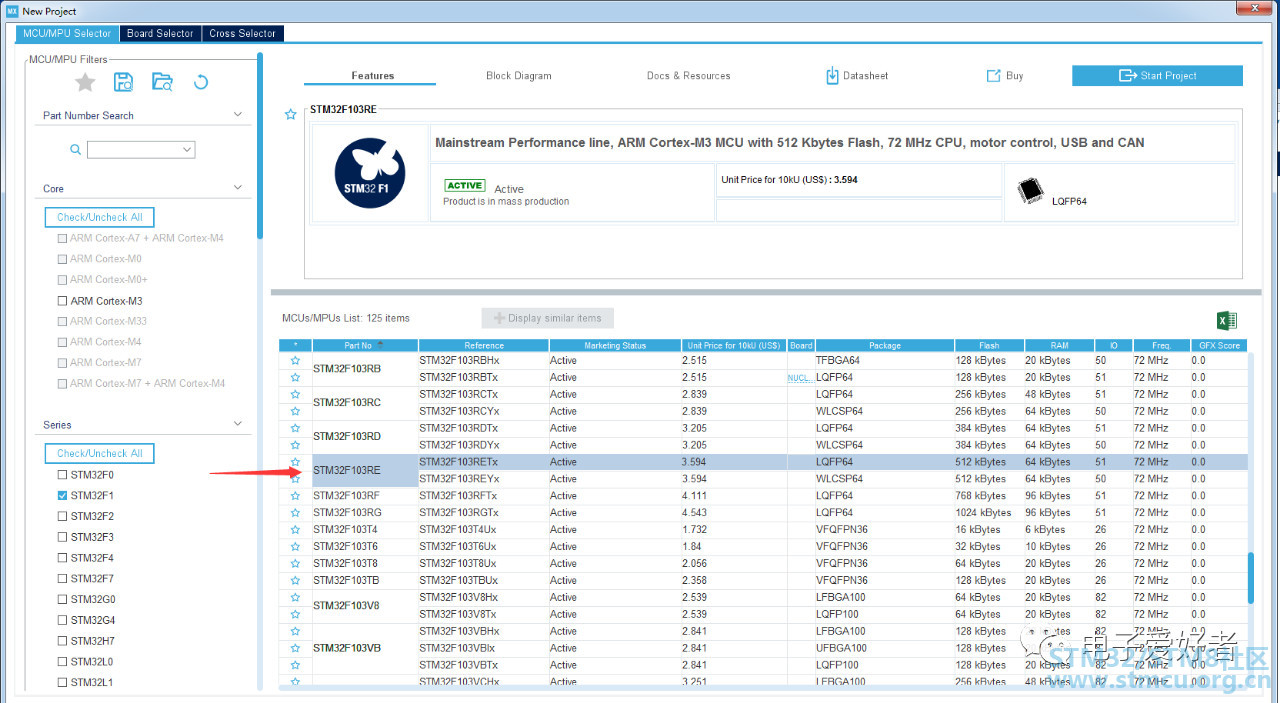Image resolution: width=1280 pixels, height=703 pixels.
Task: Sort by Marketing Status column
Action: 615,345
